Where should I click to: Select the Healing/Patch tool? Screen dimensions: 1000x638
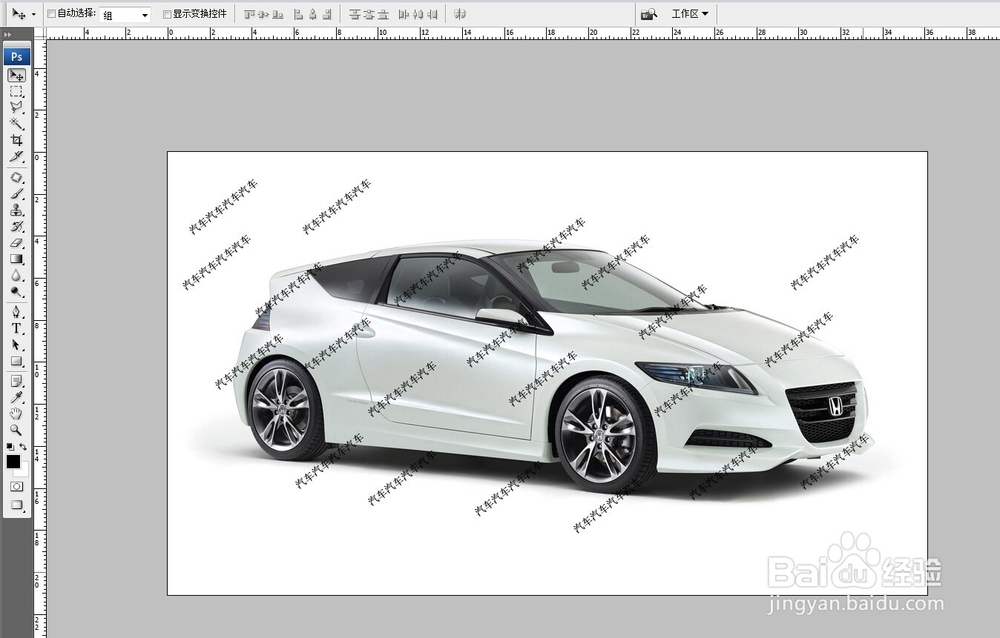(17, 178)
